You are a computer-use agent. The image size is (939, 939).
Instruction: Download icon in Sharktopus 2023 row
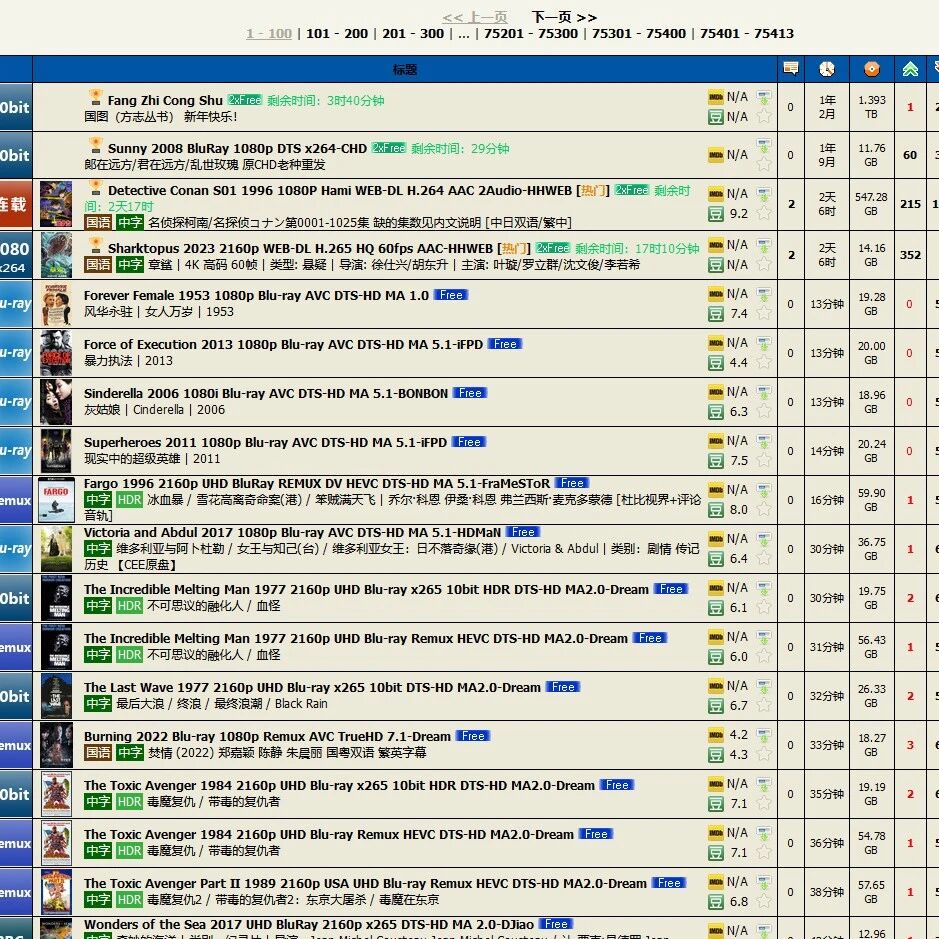pyautogui.click(x=764, y=245)
